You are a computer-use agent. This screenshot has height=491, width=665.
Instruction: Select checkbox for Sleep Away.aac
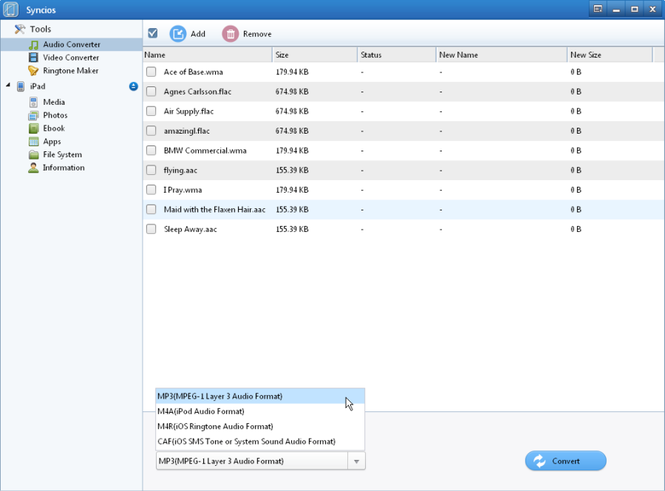(152, 229)
